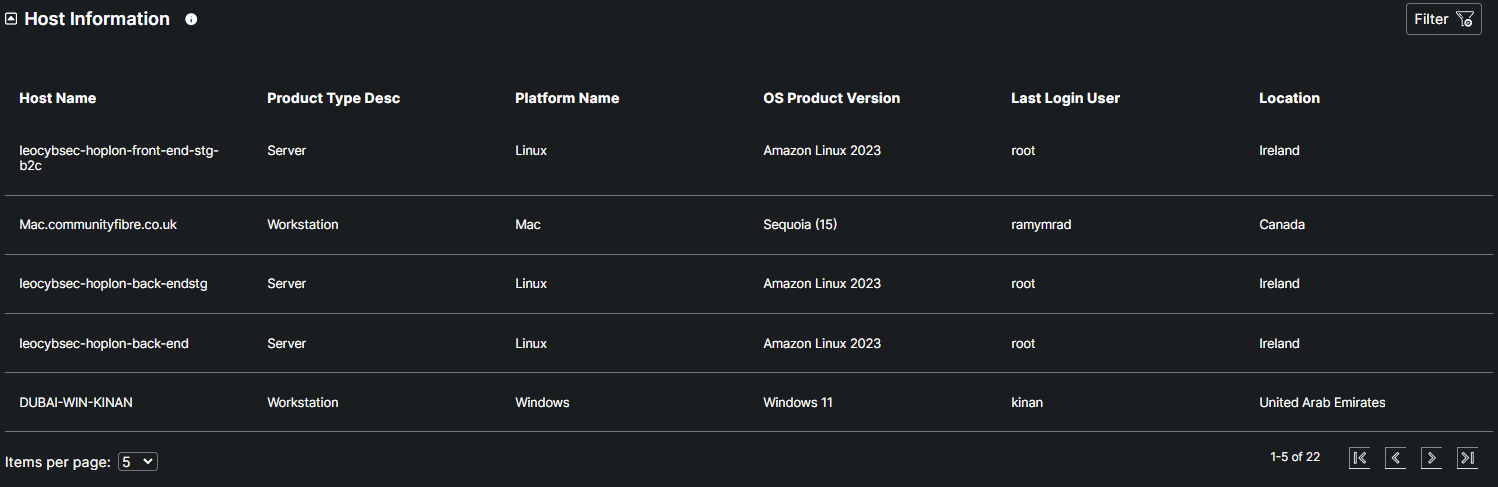
Task: Sort by Platform Name column
Action: point(567,98)
